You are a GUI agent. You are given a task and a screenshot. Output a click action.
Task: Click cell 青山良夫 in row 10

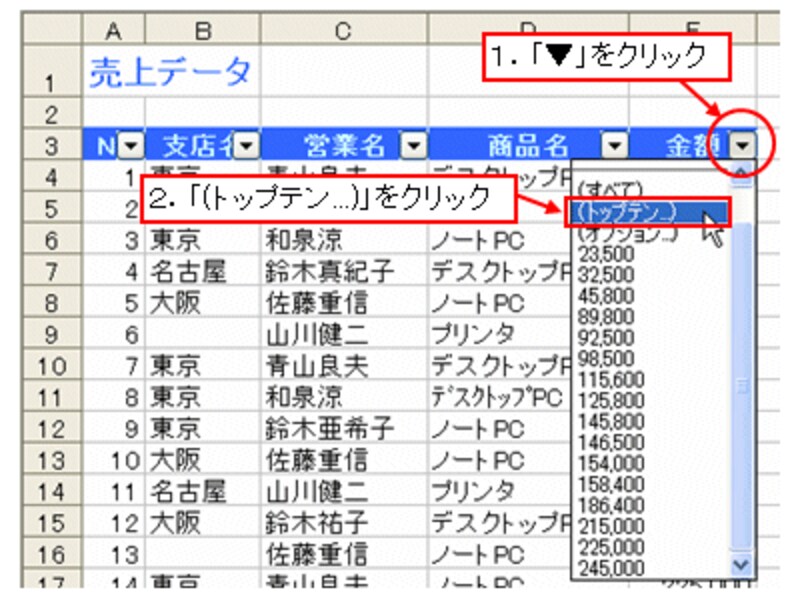coord(344,366)
